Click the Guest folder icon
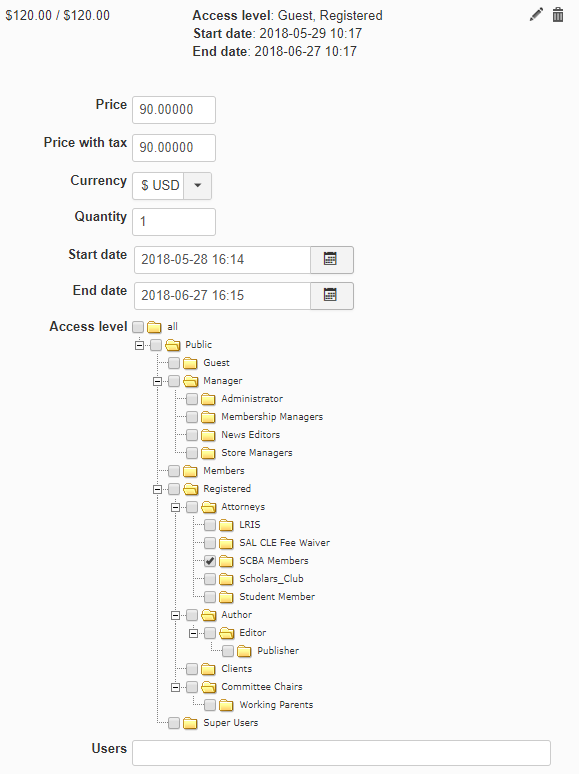The image size is (579, 774). click(190, 363)
